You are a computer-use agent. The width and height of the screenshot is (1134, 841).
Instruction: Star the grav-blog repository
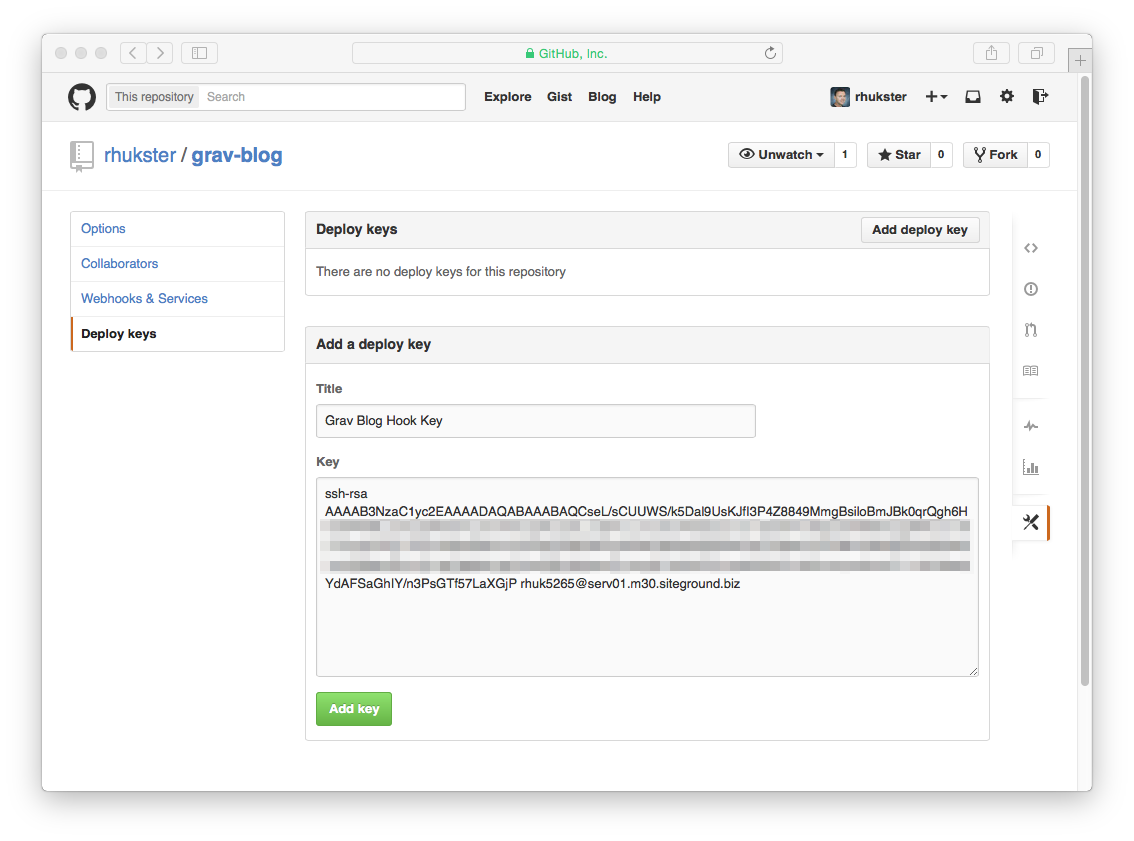pyautogui.click(x=899, y=155)
